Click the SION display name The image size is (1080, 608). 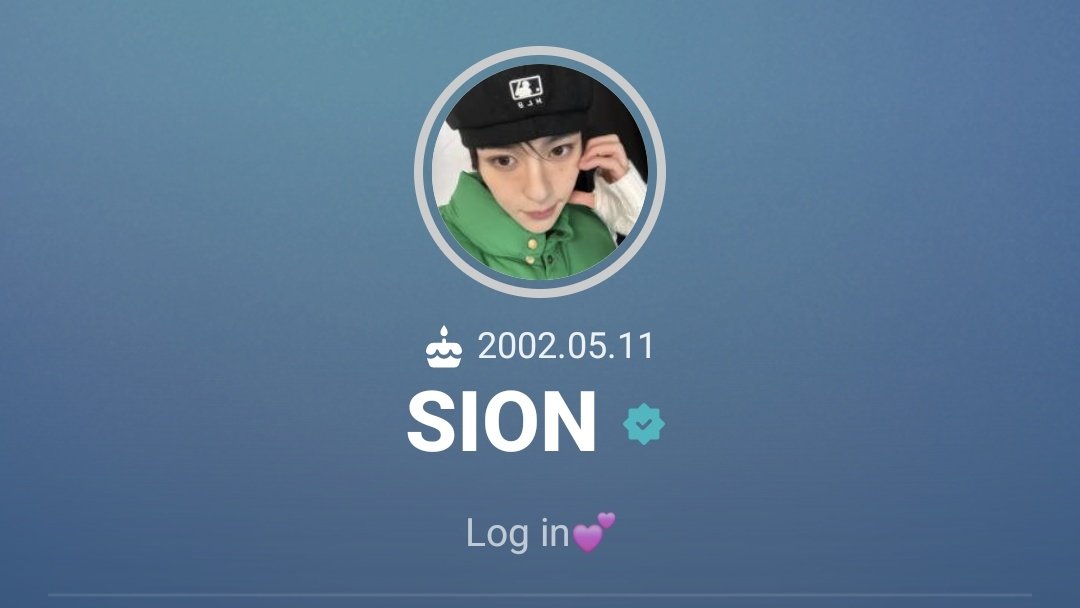click(x=501, y=421)
